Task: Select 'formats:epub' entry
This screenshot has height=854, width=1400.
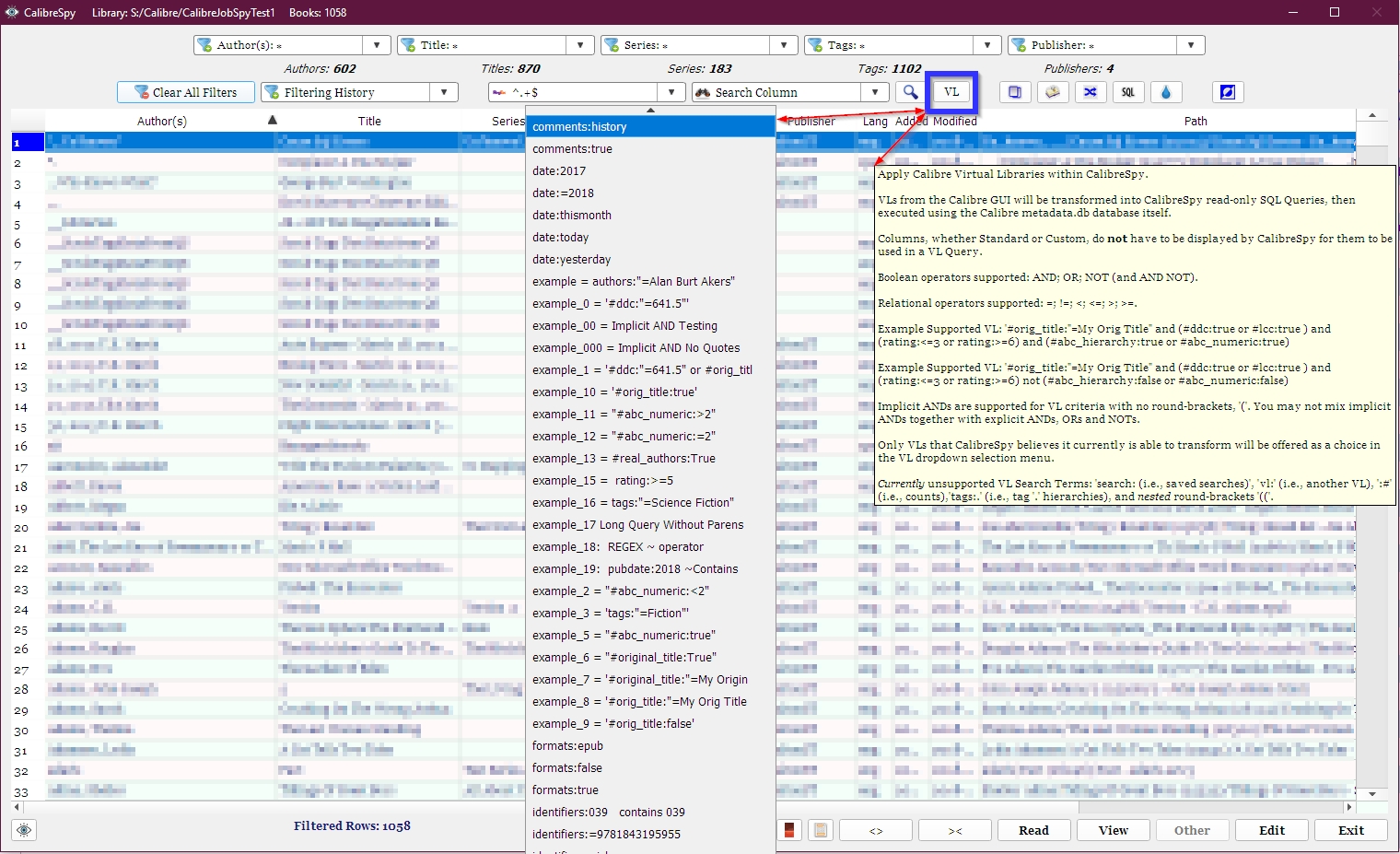Action: (650, 745)
